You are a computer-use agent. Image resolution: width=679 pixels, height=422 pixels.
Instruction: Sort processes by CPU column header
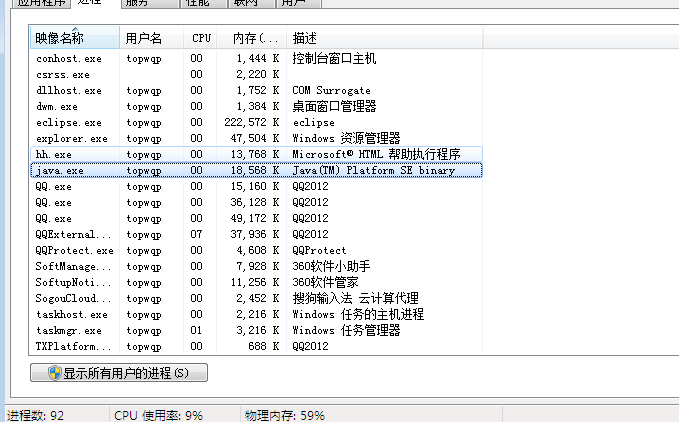point(200,38)
